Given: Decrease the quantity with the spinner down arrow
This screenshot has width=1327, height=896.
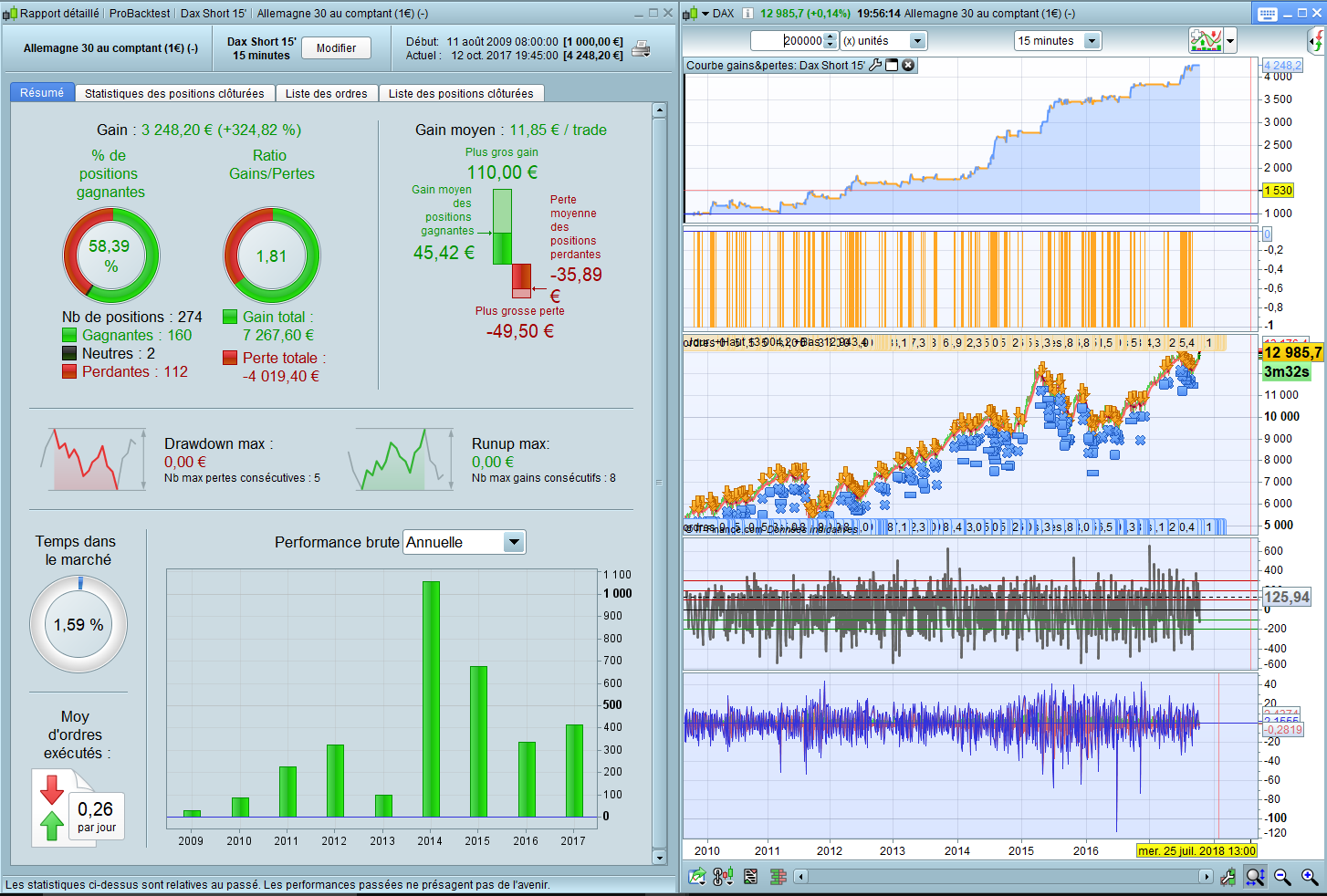Looking at the screenshot, I should click(x=830, y=45).
